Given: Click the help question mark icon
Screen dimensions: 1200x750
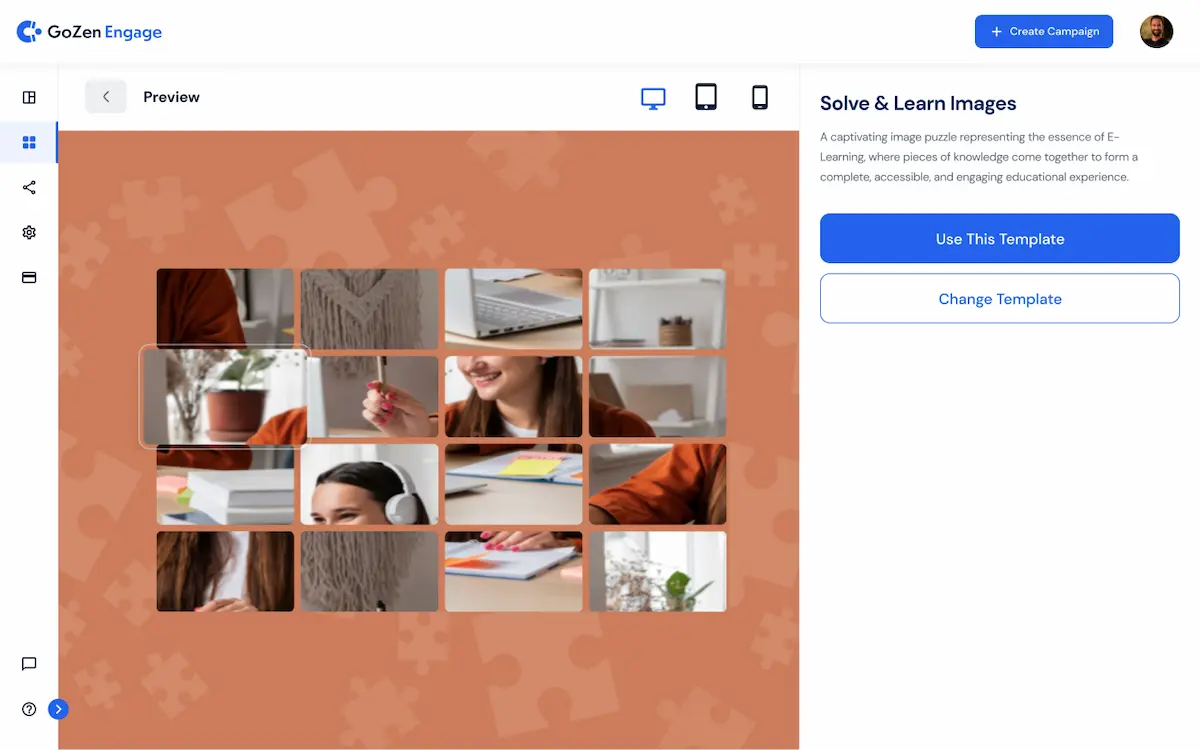Looking at the screenshot, I should 29,709.
